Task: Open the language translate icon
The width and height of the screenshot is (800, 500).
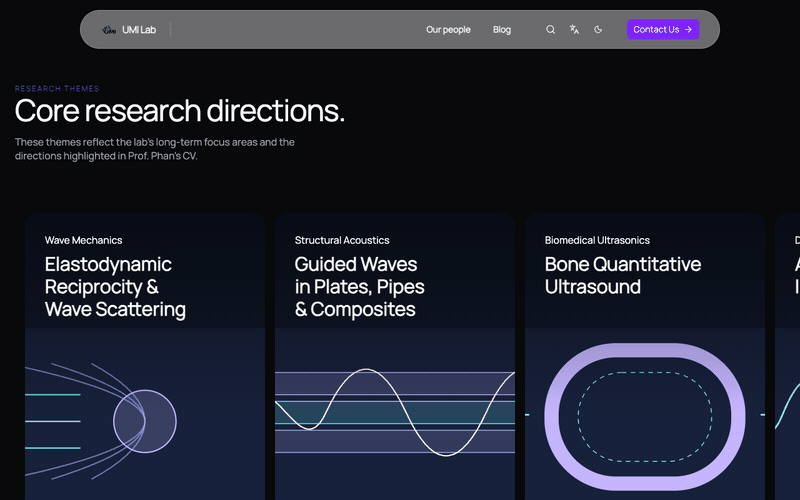Action: (574, 30)
